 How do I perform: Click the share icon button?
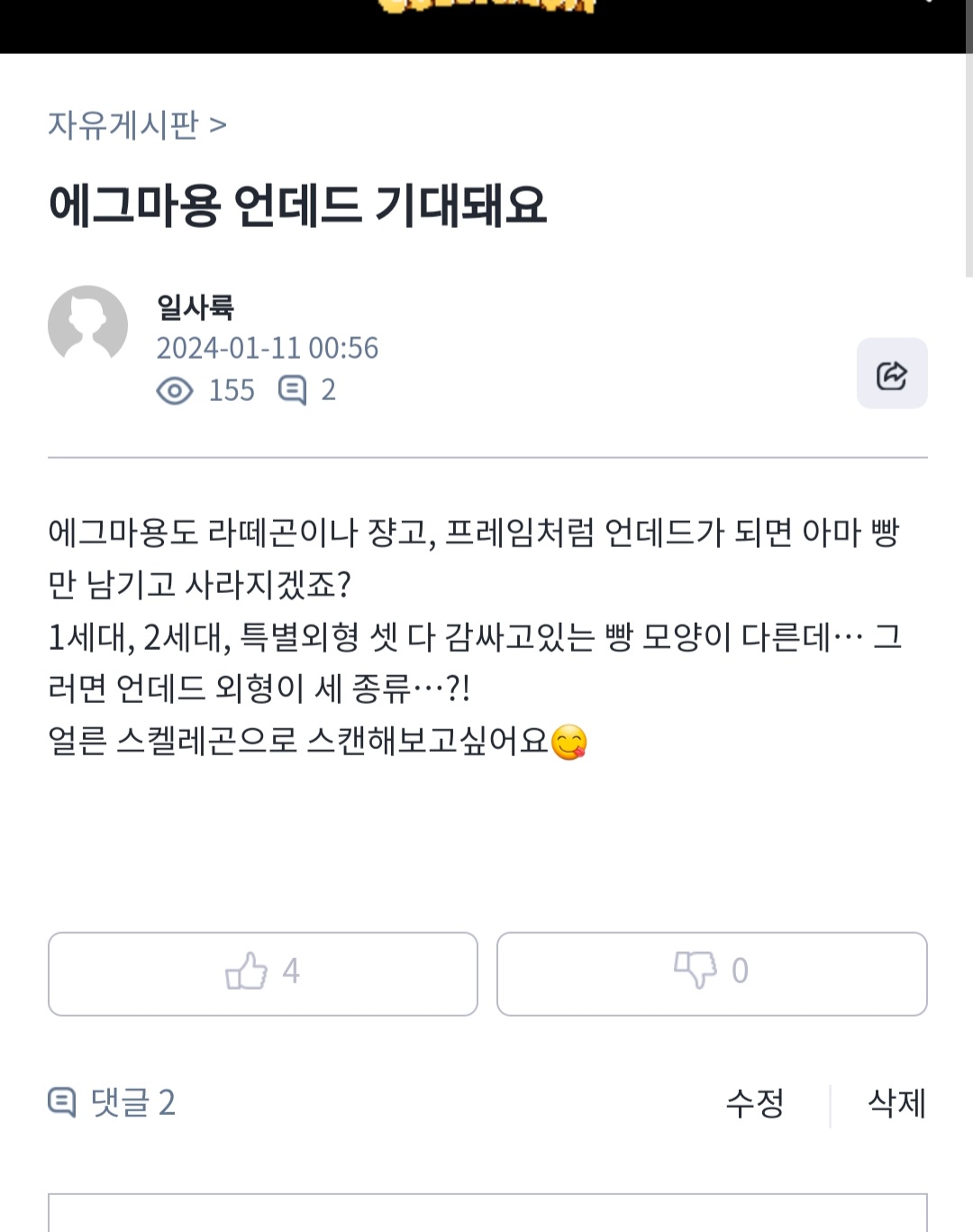(891, 374)
